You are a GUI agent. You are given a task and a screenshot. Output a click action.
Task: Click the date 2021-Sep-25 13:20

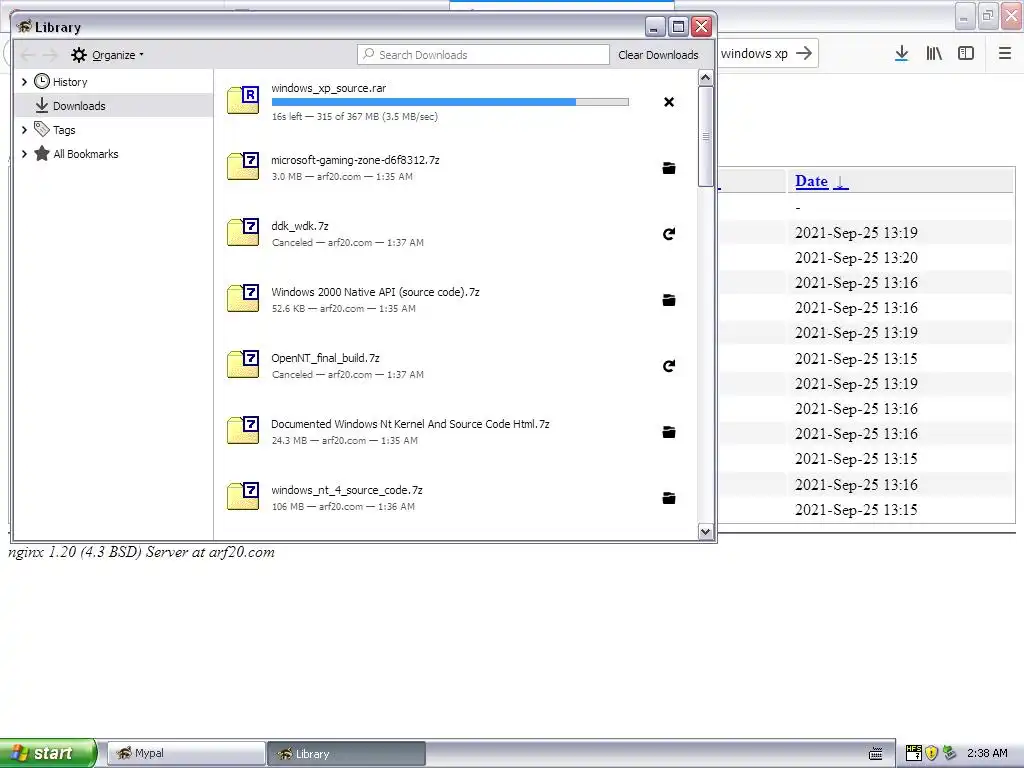(856, 258)
